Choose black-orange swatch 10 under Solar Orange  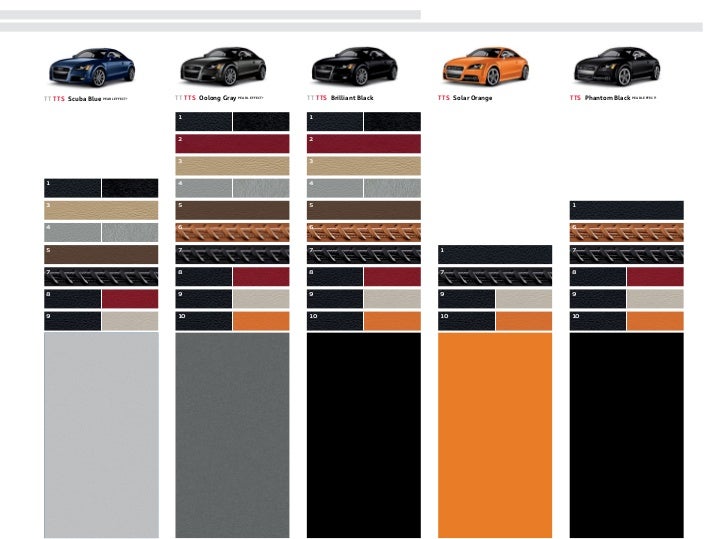pos(495,321)
